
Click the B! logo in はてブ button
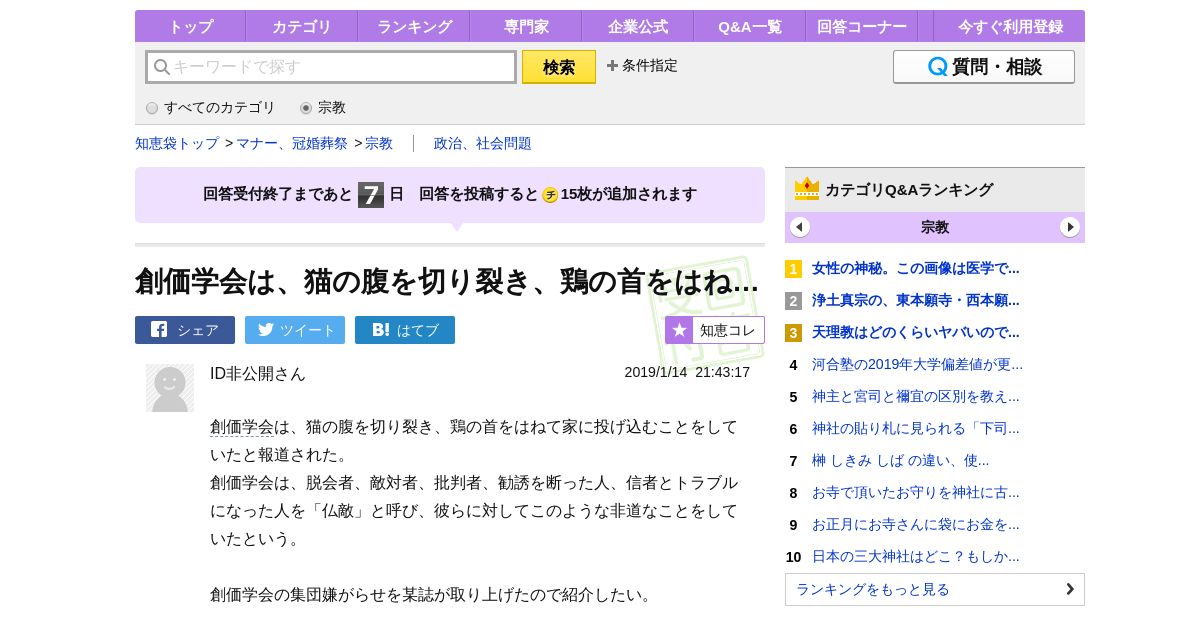point(381,329)
